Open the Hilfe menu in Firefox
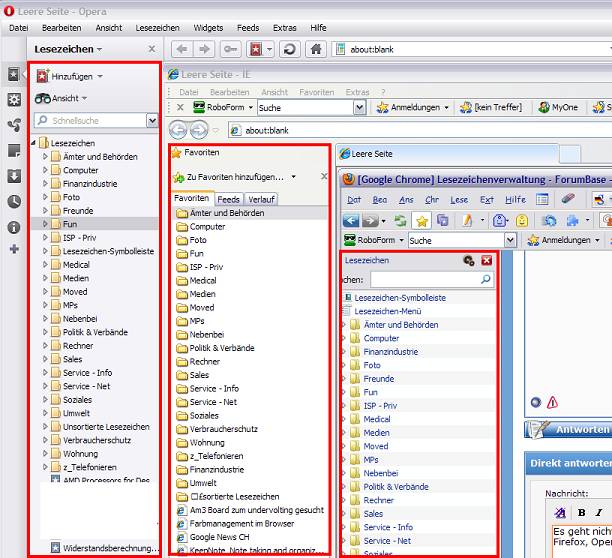612x558 pixels. tap(515, 199)
